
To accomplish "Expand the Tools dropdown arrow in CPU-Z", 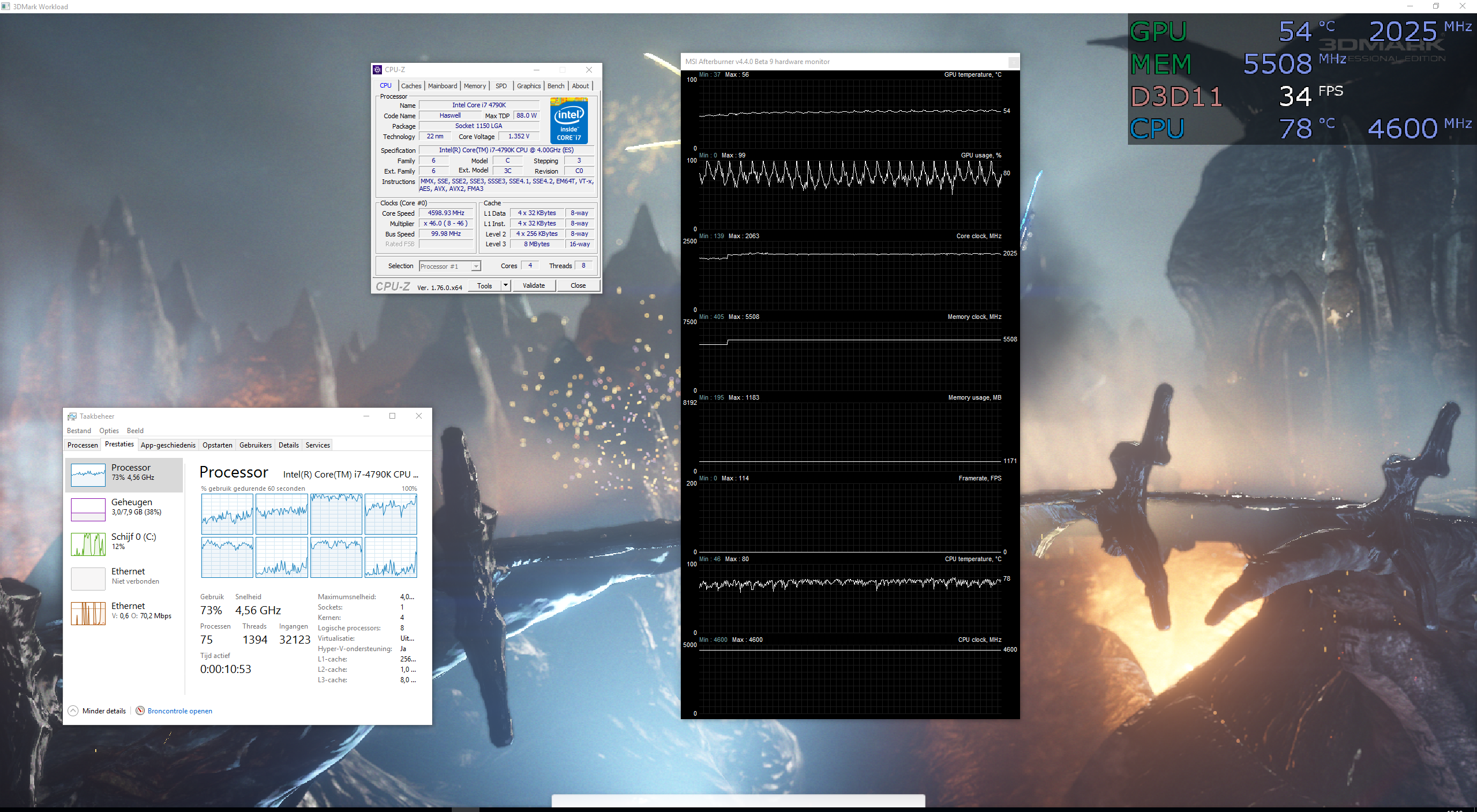I will point(505,285).
